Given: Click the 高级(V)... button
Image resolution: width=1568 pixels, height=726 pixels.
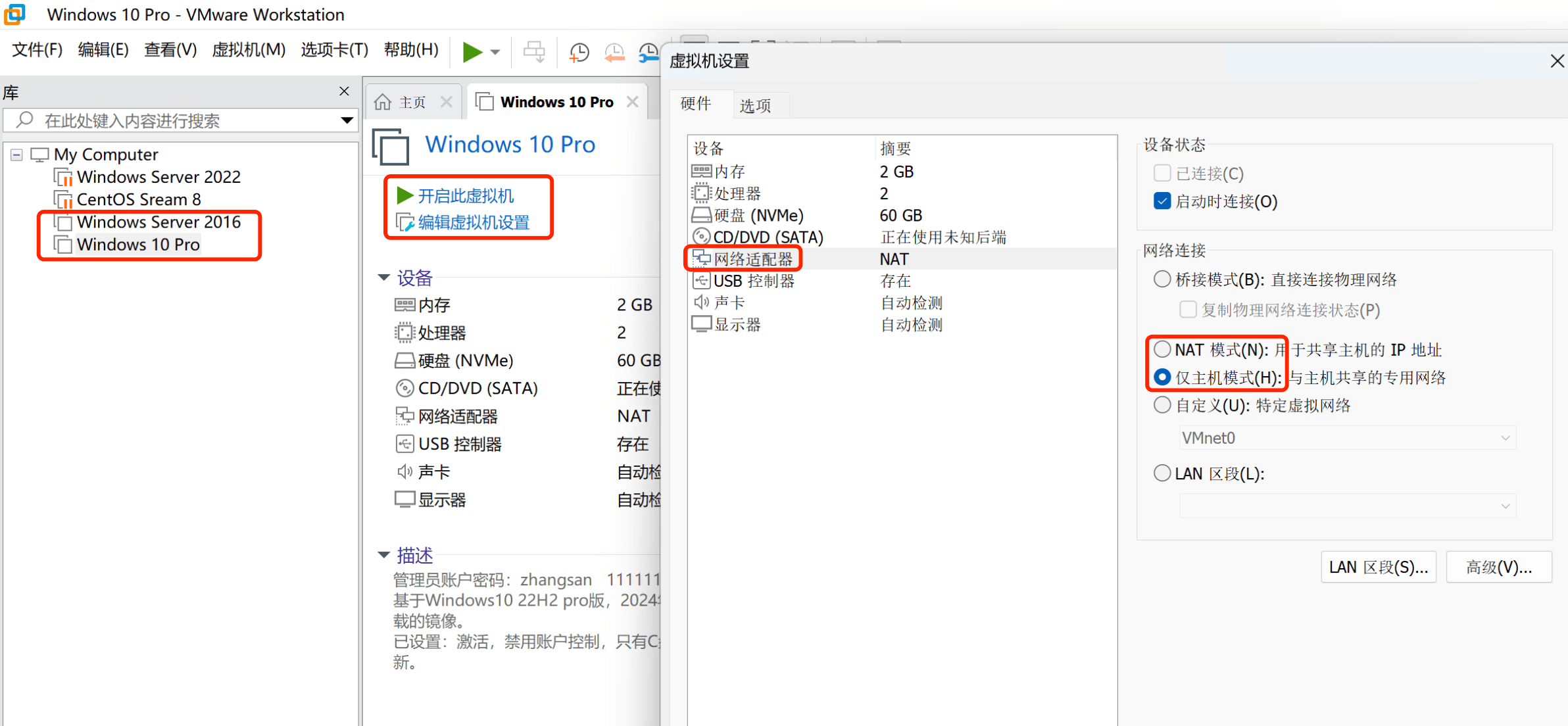Looking at the screenshot, I should click(1499, 567).
